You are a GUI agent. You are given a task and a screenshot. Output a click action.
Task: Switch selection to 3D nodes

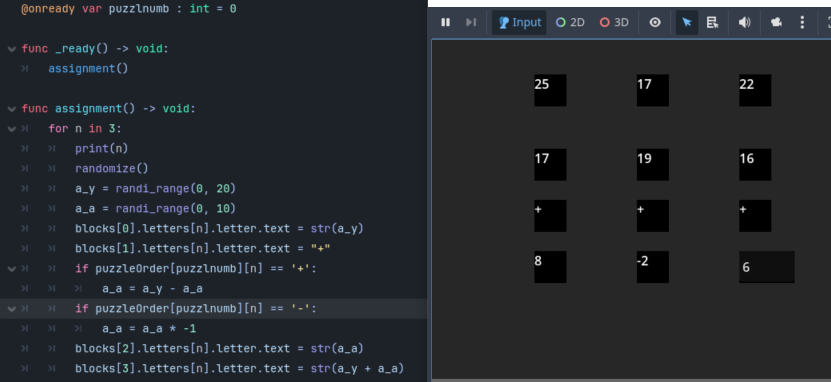(x=614, y=22)
